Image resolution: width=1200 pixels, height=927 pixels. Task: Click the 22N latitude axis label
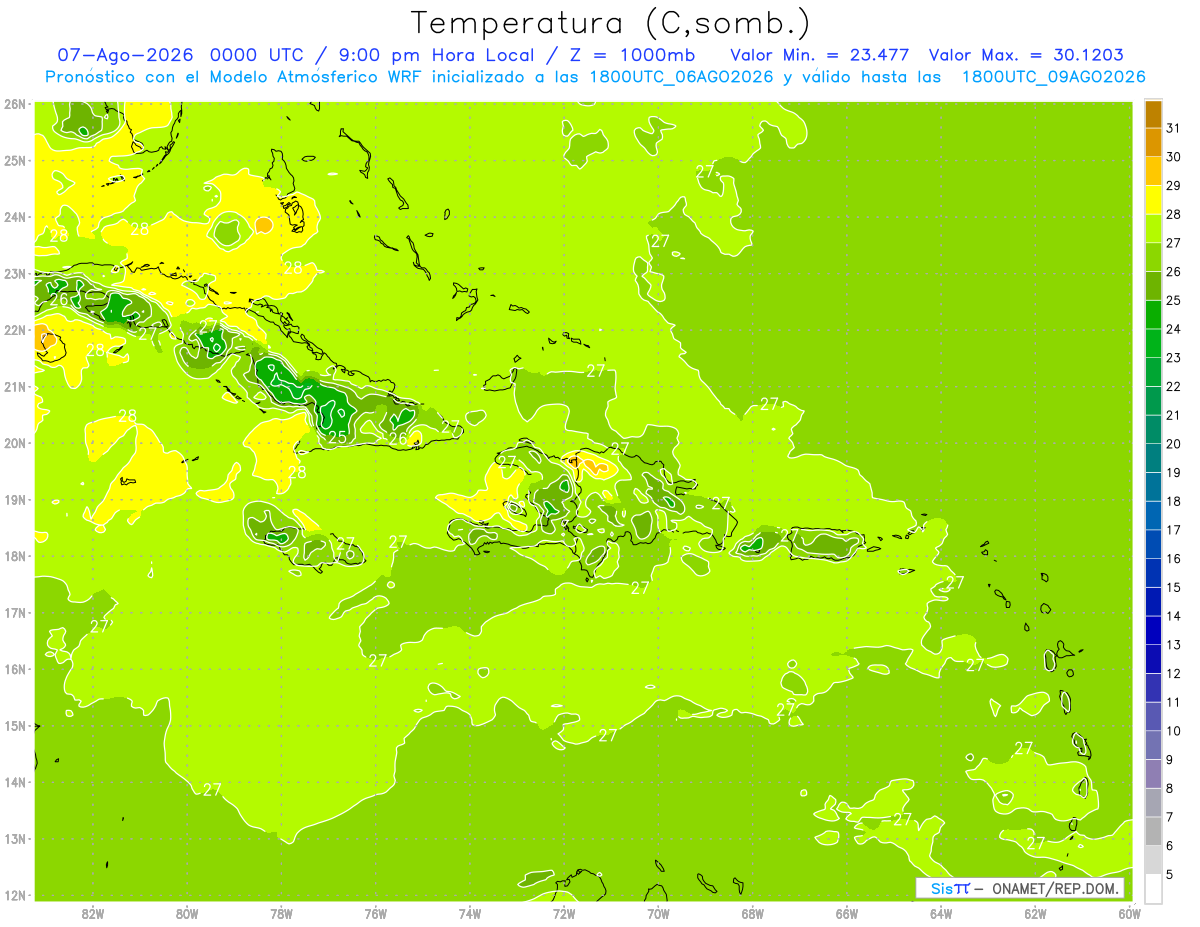[15, 330]
